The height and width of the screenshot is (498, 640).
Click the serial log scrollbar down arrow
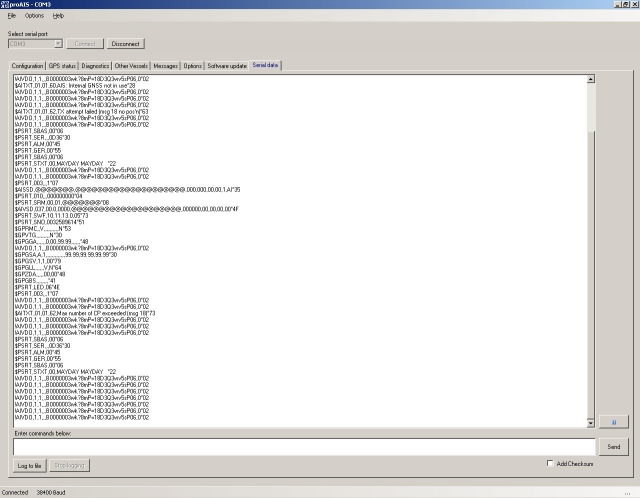(x=591, y=424)
